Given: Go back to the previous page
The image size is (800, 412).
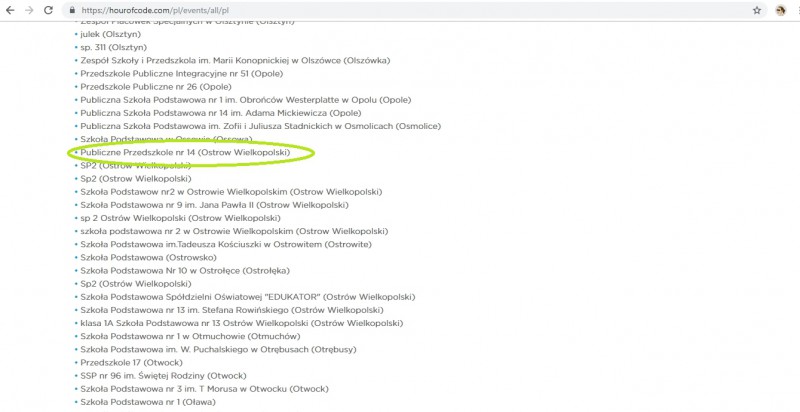Looking at the screenshot, I should tap(10, 10).
